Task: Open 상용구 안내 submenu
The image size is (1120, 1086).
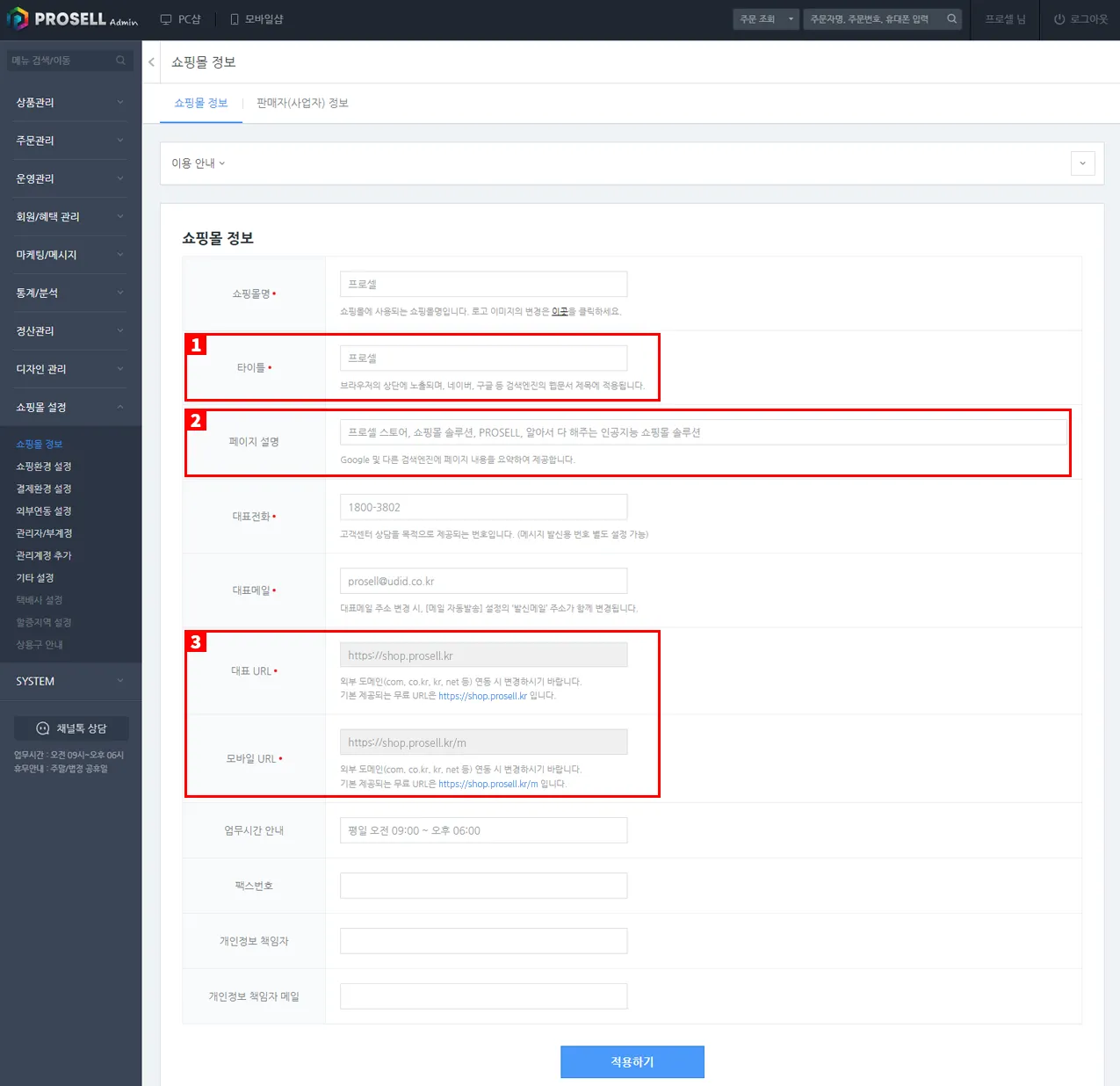Action: click(x=40, y=645)
